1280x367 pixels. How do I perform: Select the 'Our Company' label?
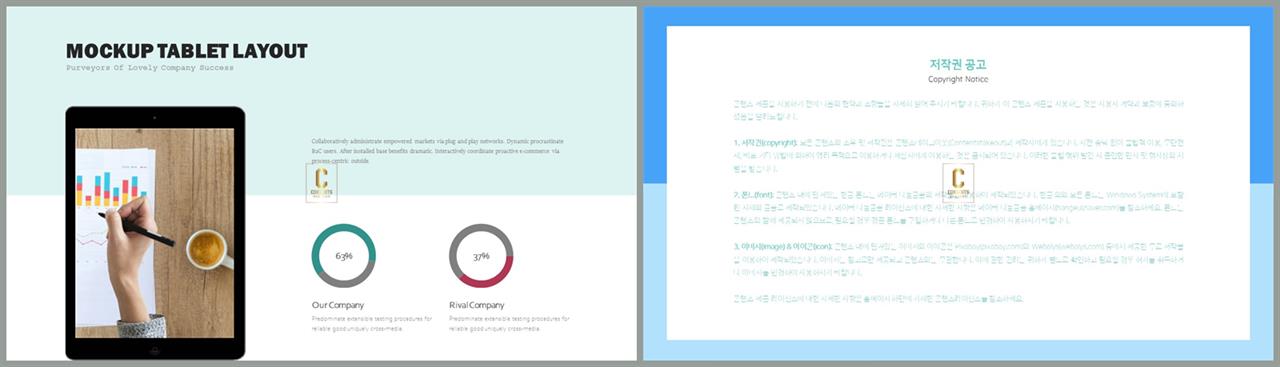click(x=338, y=305)
